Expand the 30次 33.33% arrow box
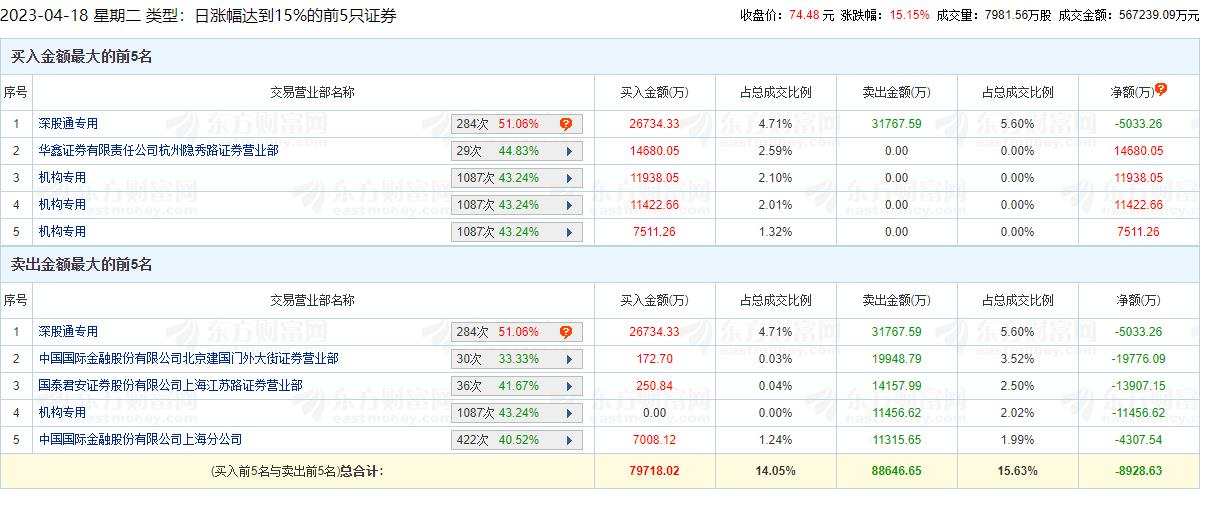This screenshot has height=515, width=1223. (x=569, y=359)
